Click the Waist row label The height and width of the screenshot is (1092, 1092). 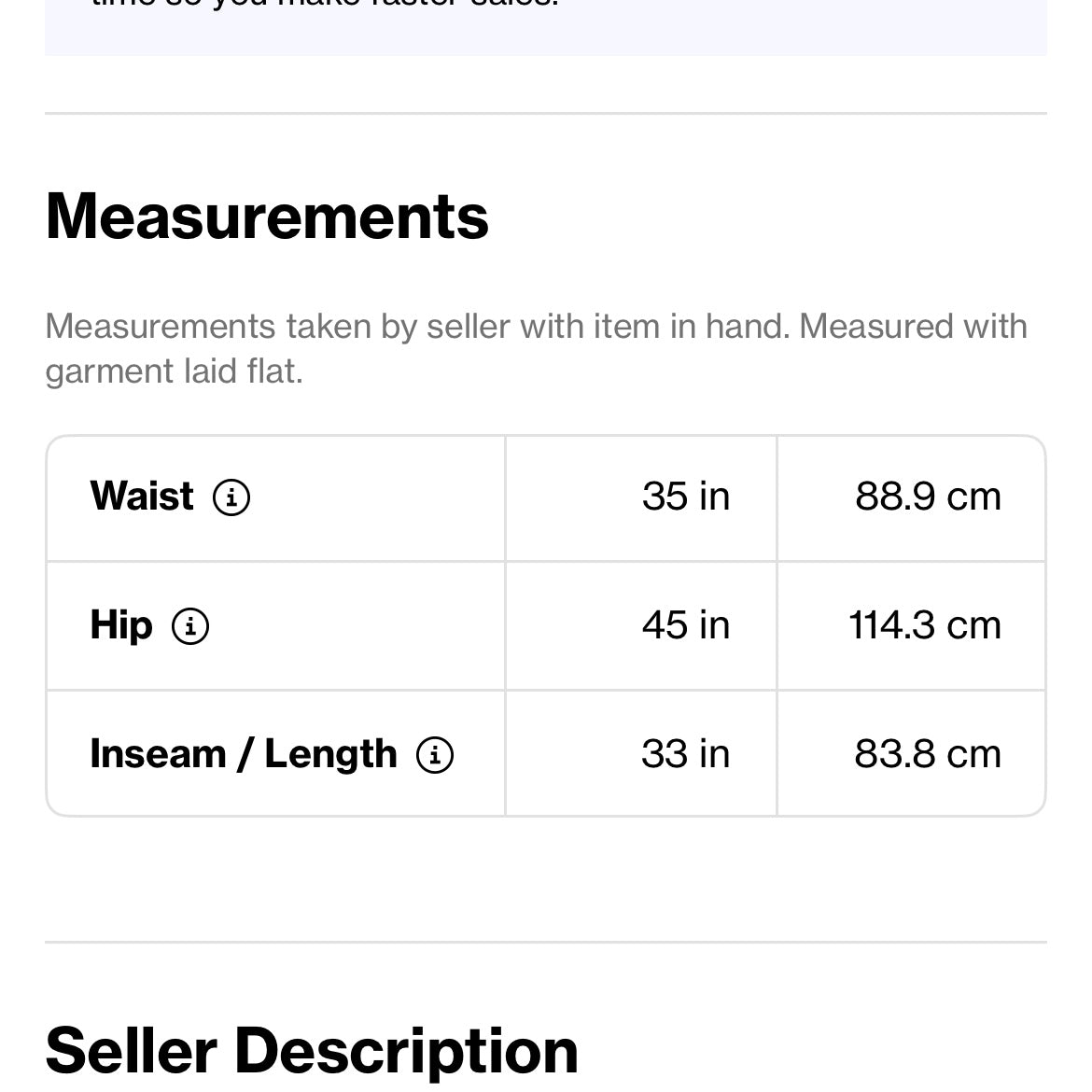(x=142, y=497)
